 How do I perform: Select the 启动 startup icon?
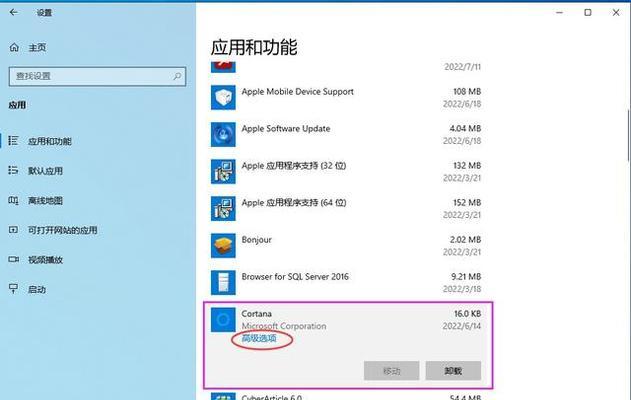point(13,289)
